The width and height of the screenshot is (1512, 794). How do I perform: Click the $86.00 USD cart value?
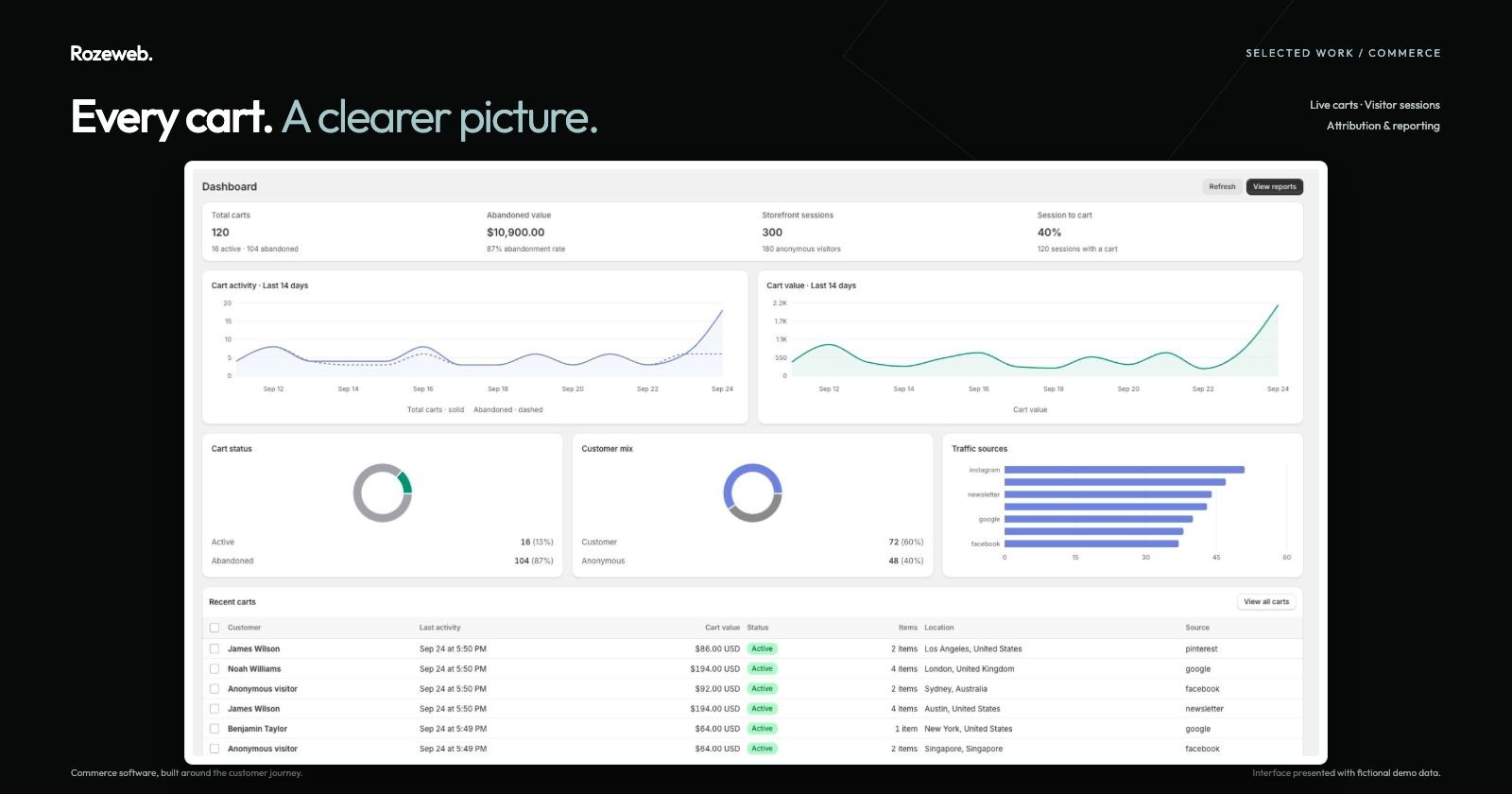(717, 649)
